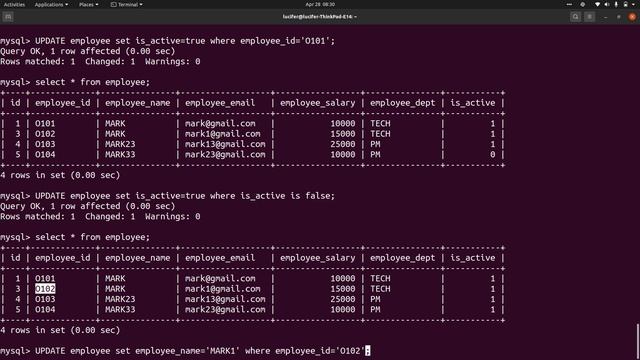Click the lucifer@lucifer-ThinkPad-E14 window title
Image resolution: width=640 pixels, height=360 pixels.
tap(320, 17)
